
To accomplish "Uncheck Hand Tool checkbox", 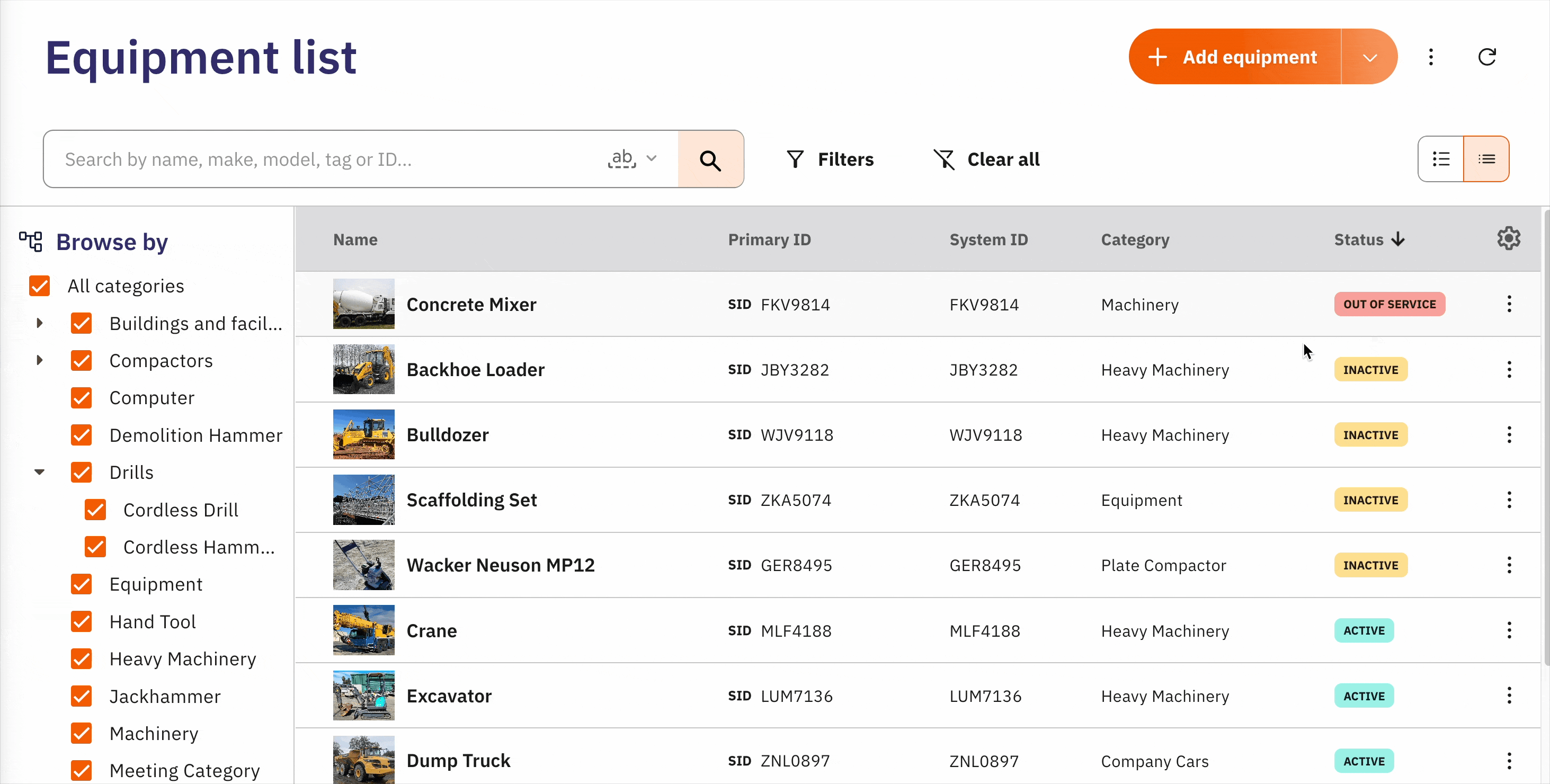I will coord(81,621).
